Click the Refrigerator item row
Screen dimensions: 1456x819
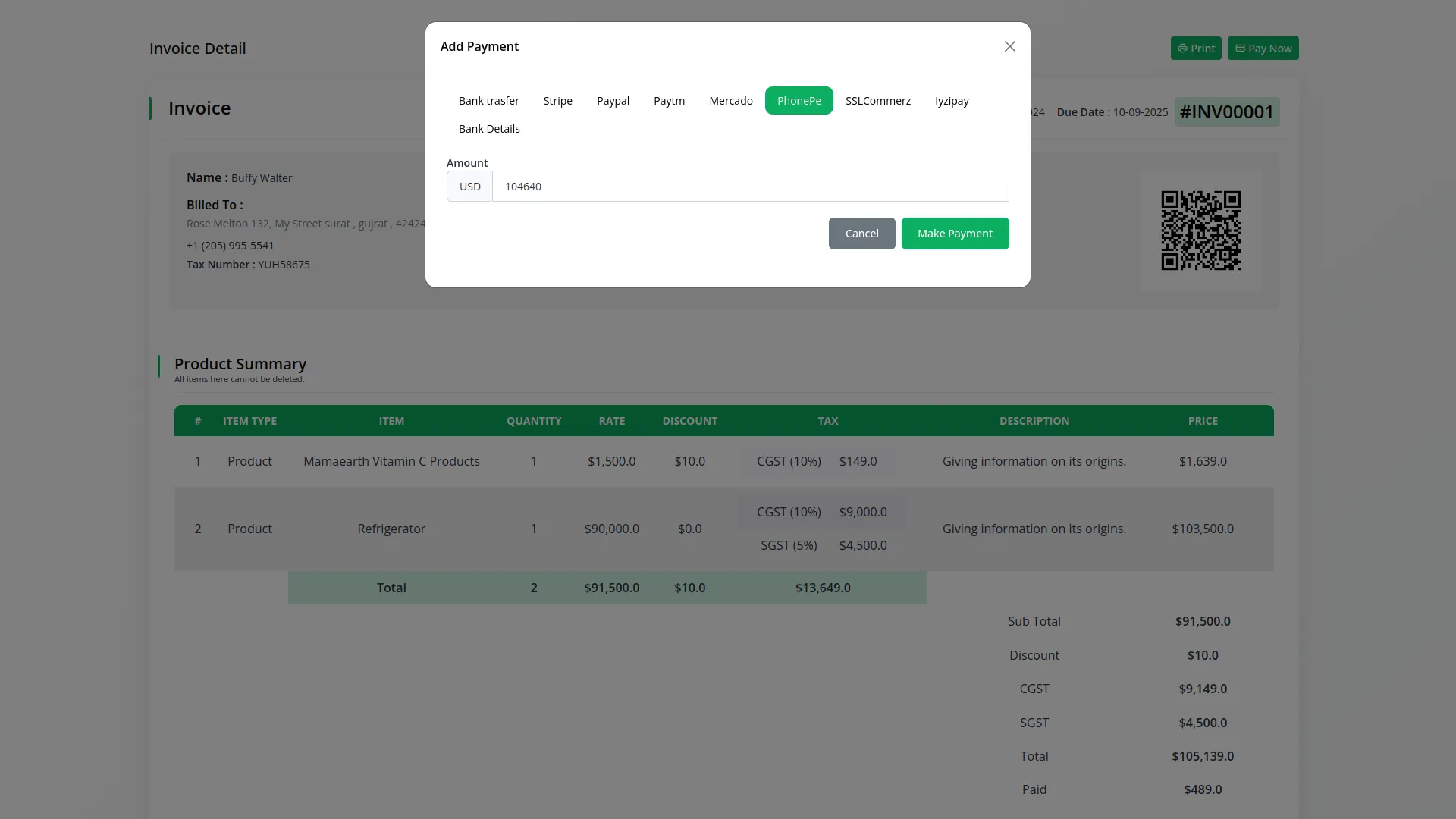391,529
